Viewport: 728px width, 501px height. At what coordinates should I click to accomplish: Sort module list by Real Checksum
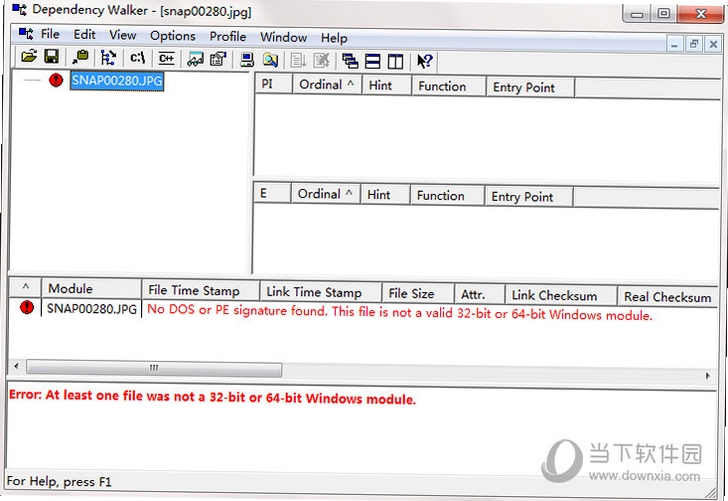coord(668,297)
